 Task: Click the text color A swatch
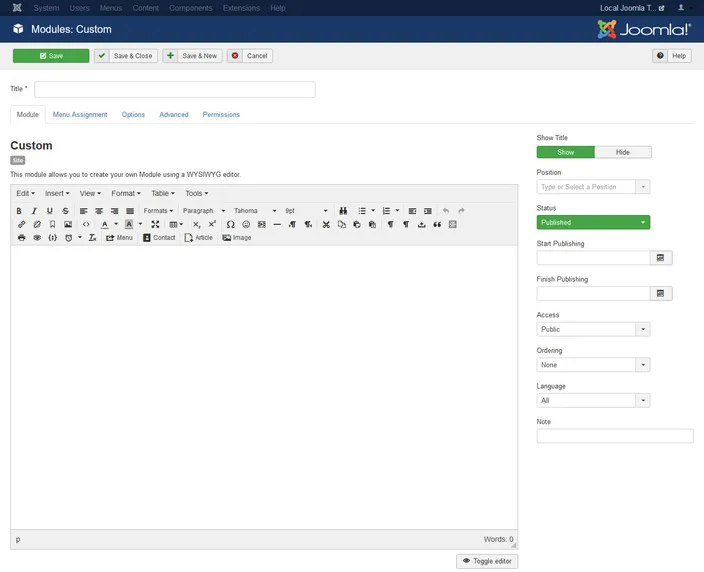[105, 224]
